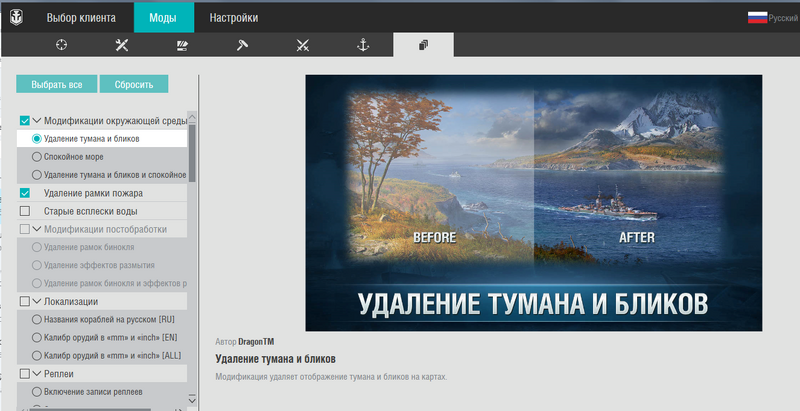Click author name DragonTM
The width and height of the screenshot is (800, 411).
click(x=256, y=342)
